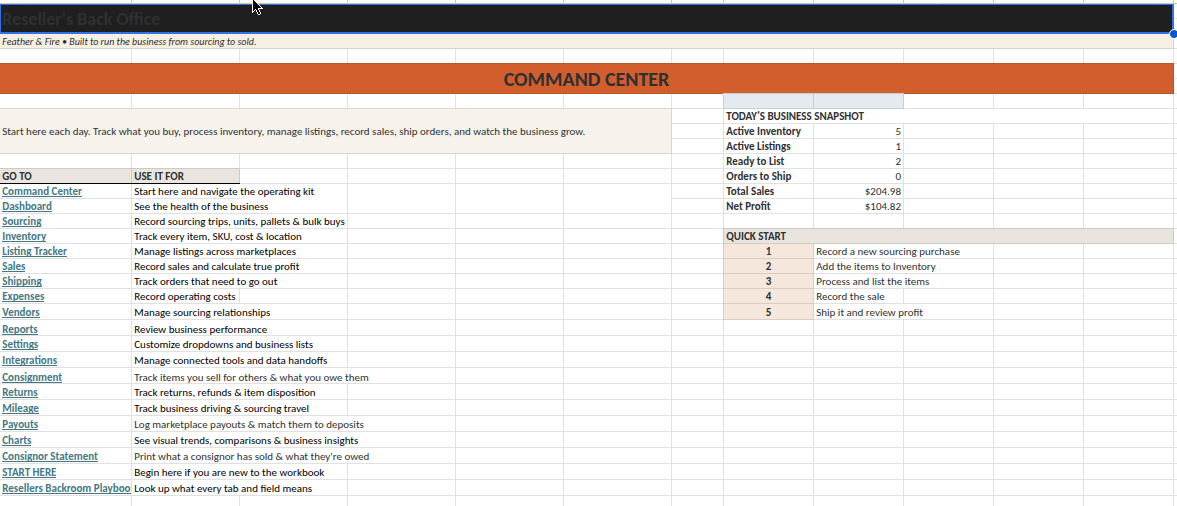This screenshot has height=506, width=1177.
Task: Open the Reports link
Action: click(20, 330)
